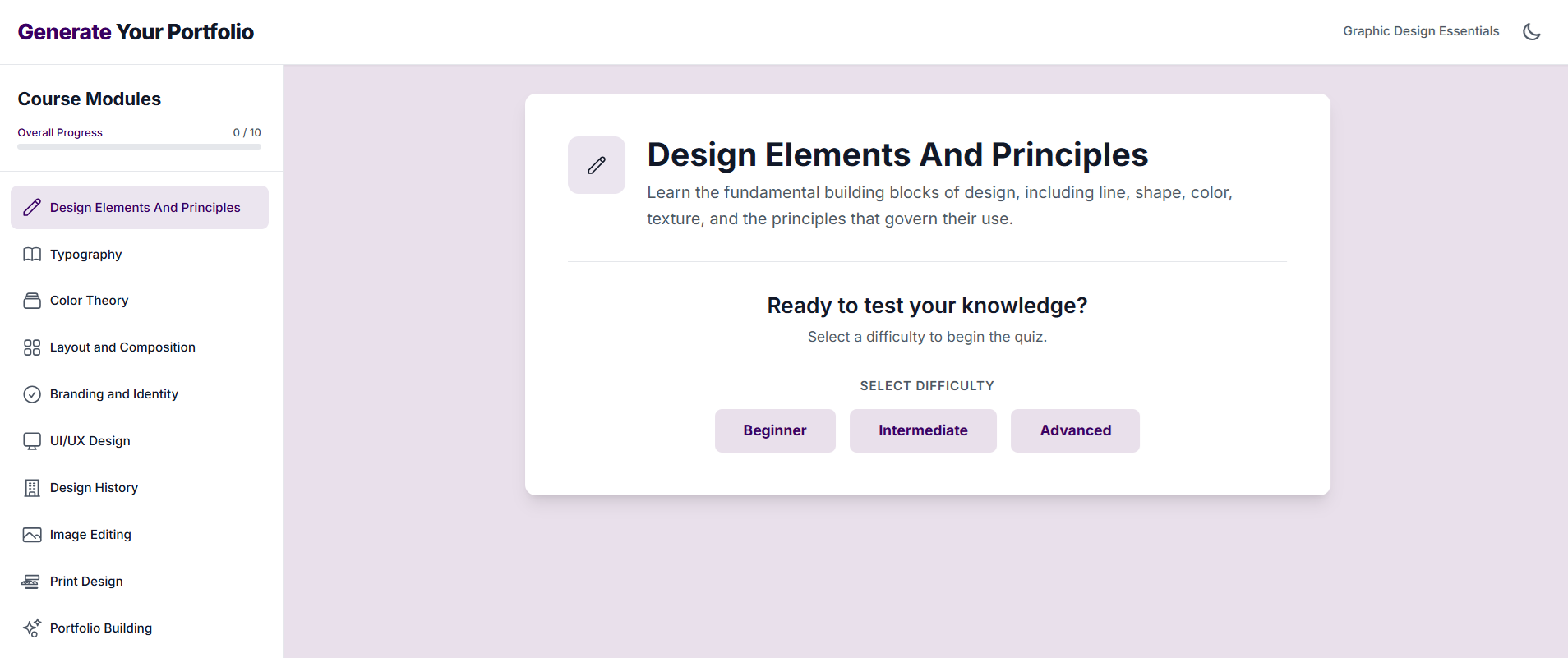Image resolution: width=1568 pixels, height=658 pixels.
Task: Click the sparkle icon for Portfolio Building
Action: pos(32,628)
